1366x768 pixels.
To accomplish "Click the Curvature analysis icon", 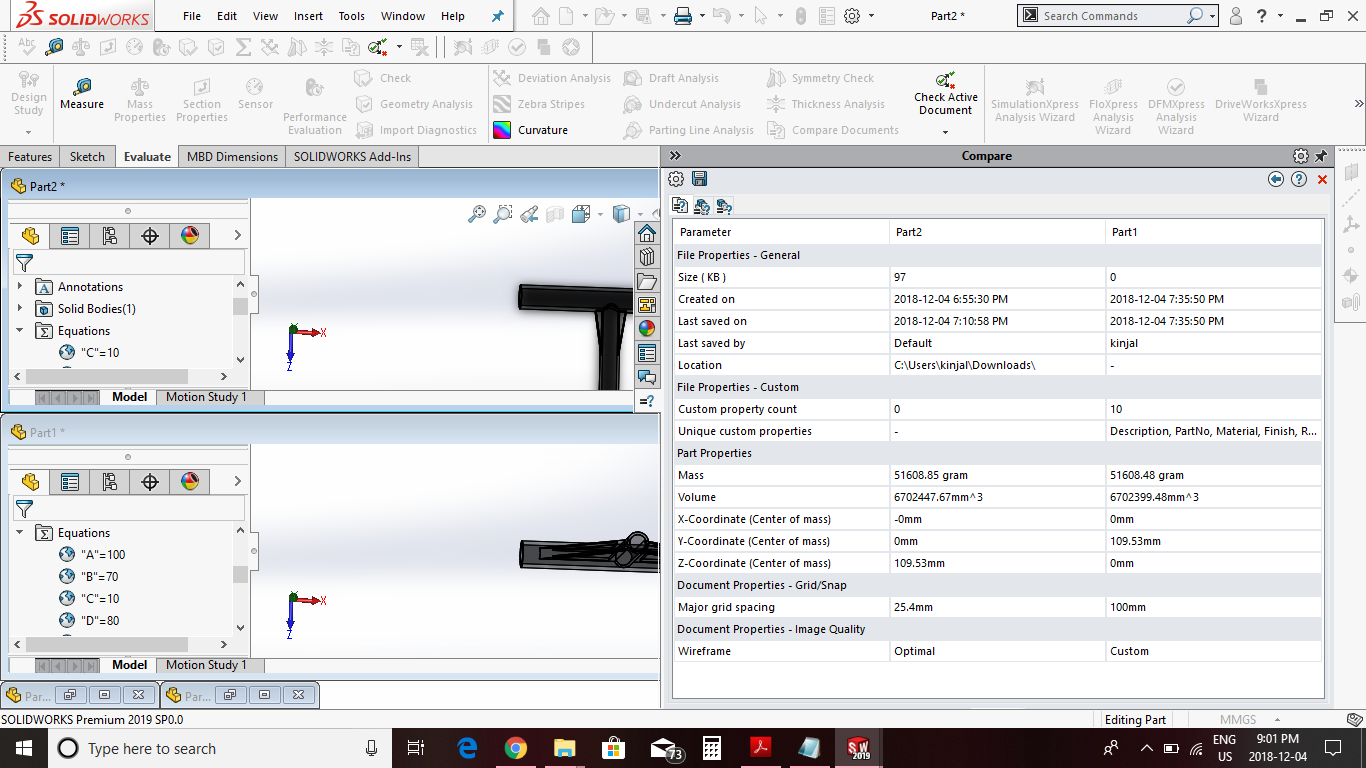I will [502, 130].
